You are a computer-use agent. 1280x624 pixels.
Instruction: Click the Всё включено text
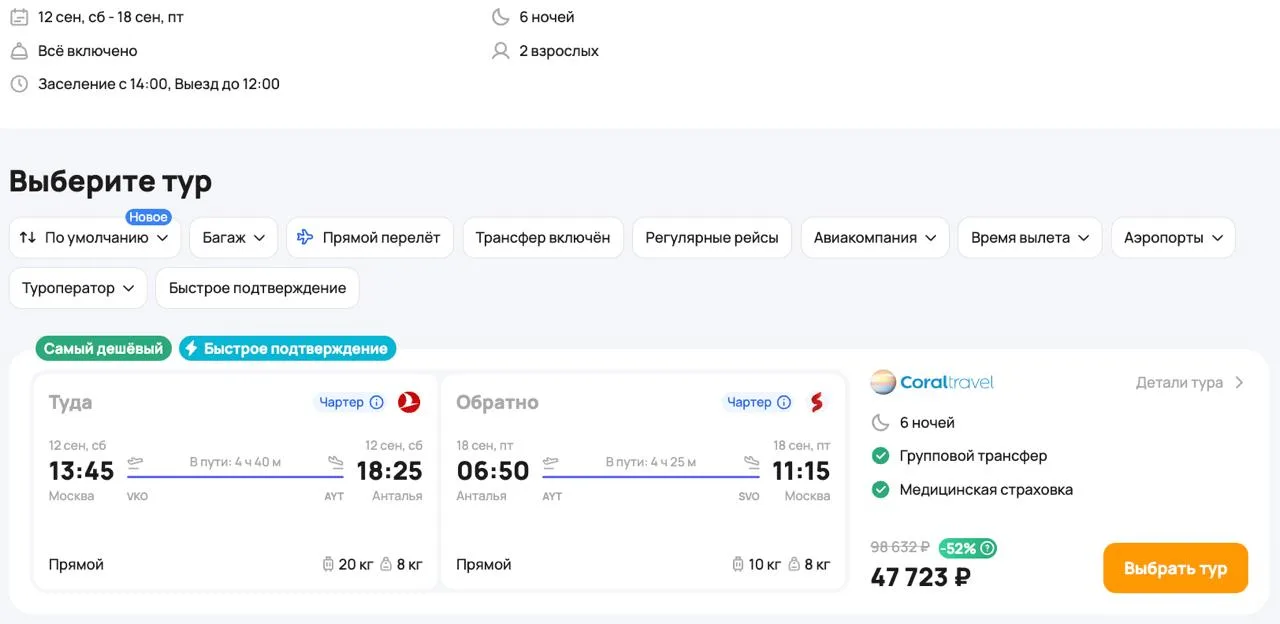tap(88, 51)
